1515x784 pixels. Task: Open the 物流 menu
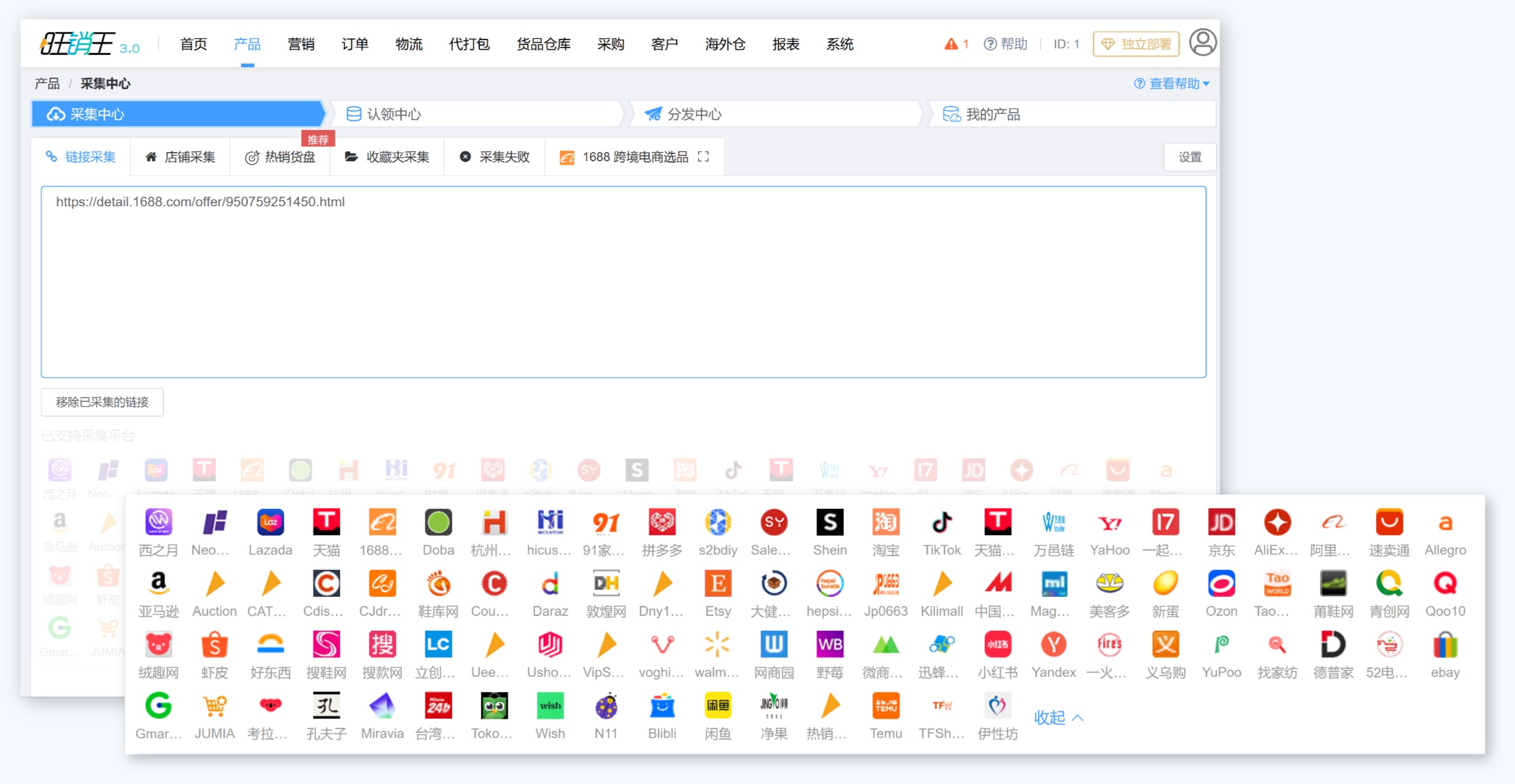point(409,44)
